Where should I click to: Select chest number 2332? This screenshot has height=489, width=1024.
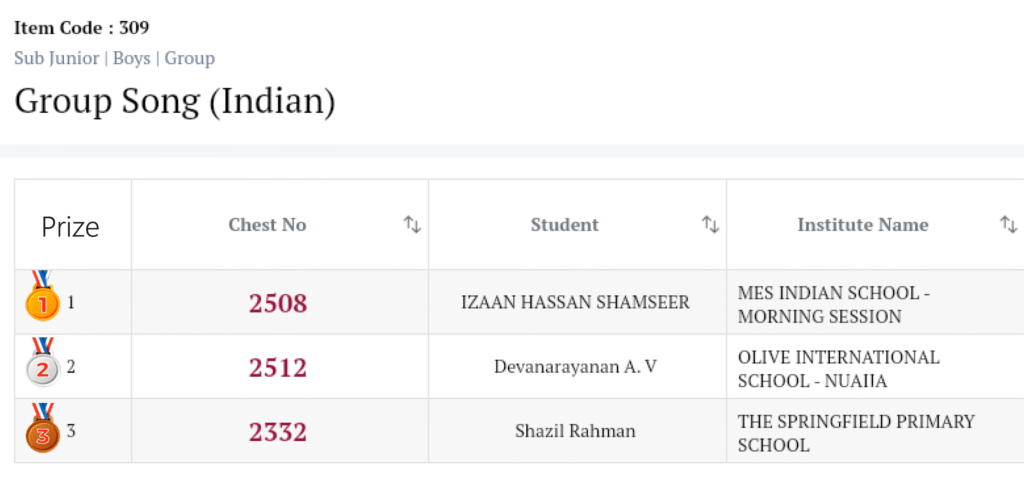coord(278,432)
